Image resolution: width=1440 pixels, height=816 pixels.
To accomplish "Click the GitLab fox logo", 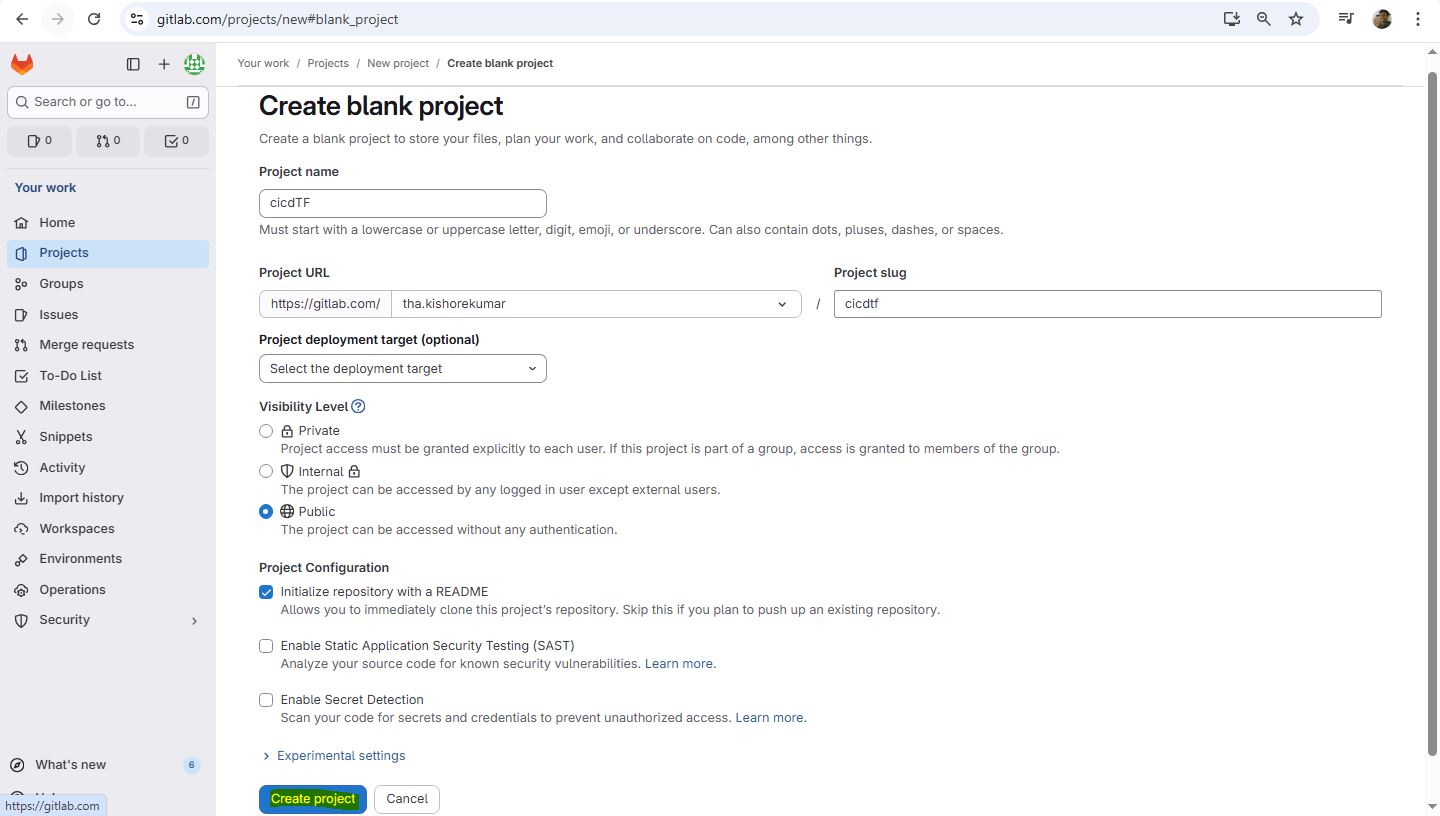I will point(22,64).
